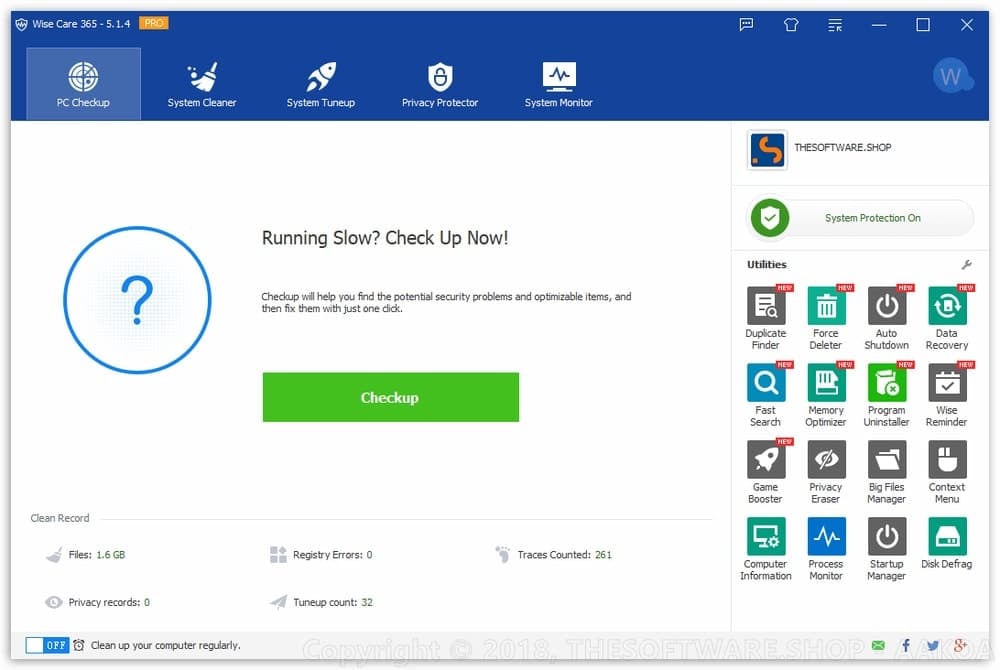This screenshot has width=1000, height=670.
Task: Open the feedback chat icon in title bar
Action: tap(746, 25)
